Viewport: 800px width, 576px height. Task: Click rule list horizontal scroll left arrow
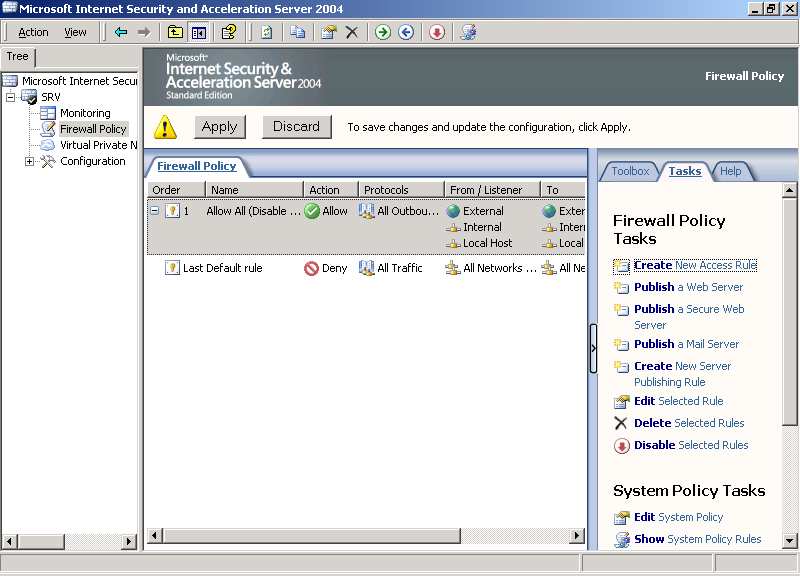[155, 536]
